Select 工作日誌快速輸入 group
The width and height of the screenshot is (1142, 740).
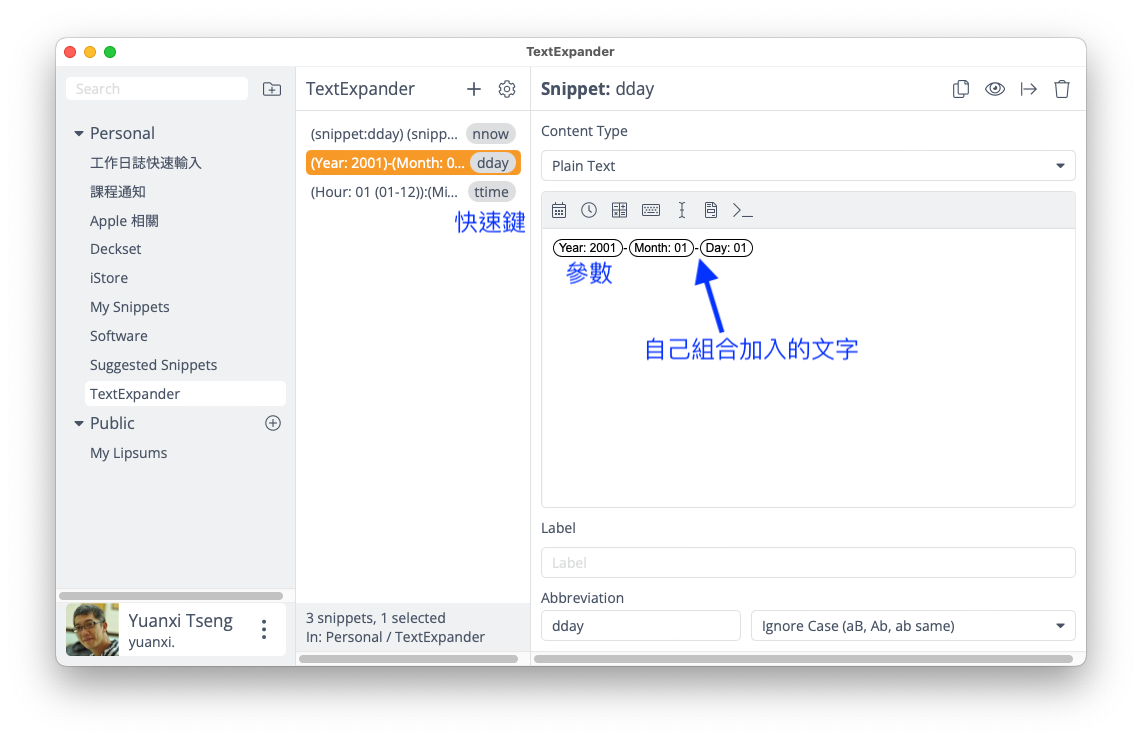(146, 162)
